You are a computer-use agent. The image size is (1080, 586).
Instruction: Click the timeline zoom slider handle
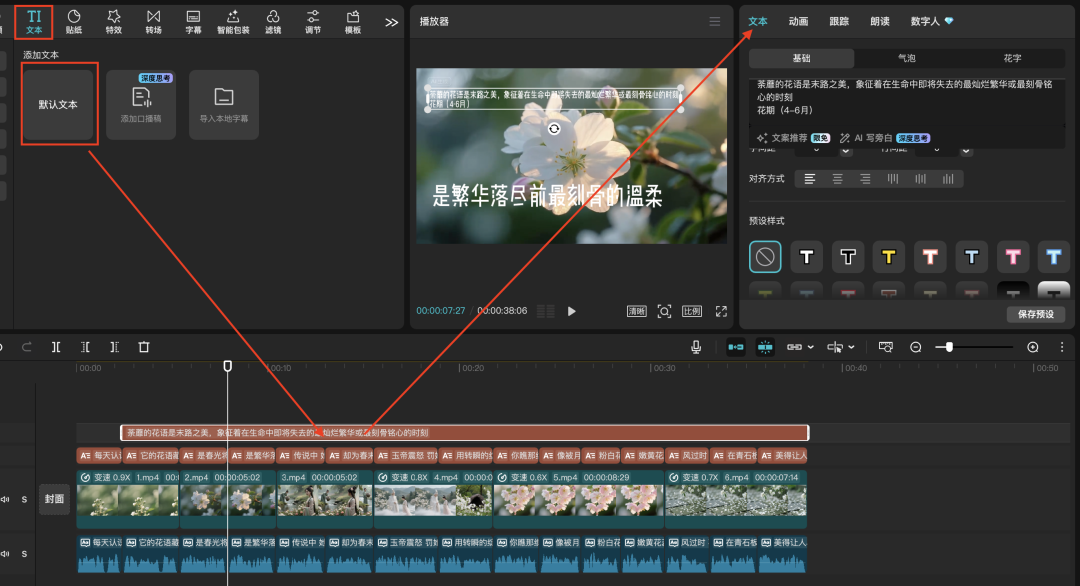click(949, 347)
